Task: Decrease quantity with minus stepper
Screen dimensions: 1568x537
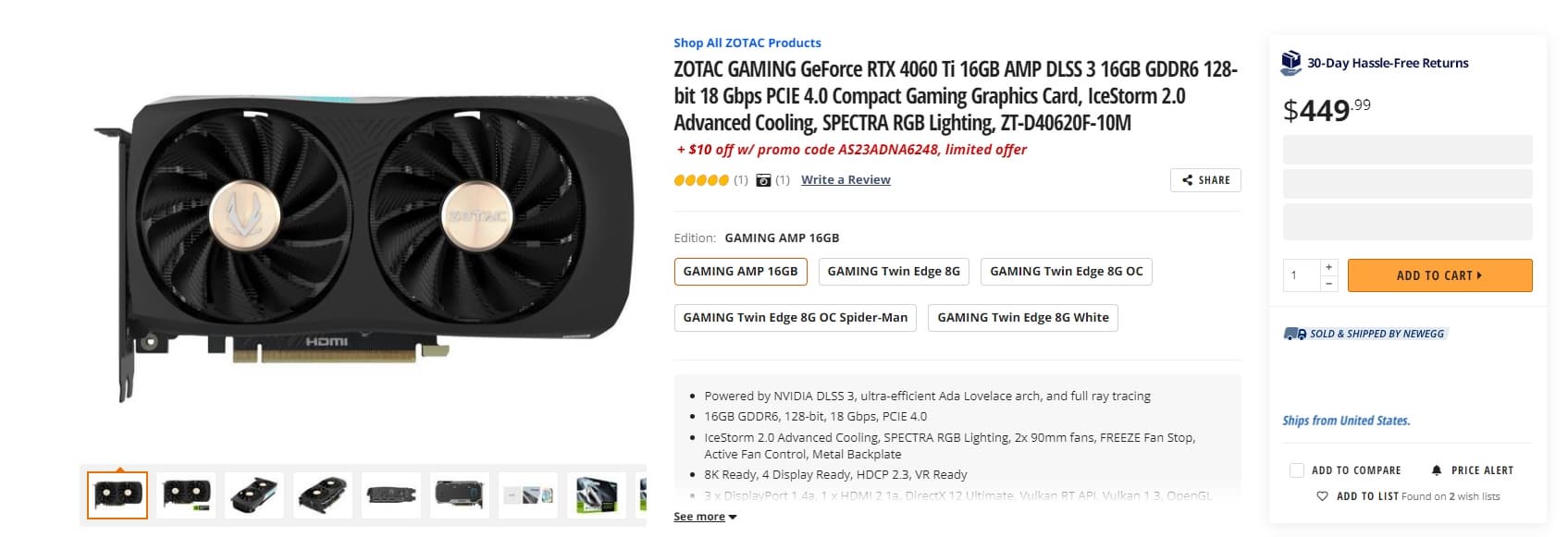Action: [1328, 284]
